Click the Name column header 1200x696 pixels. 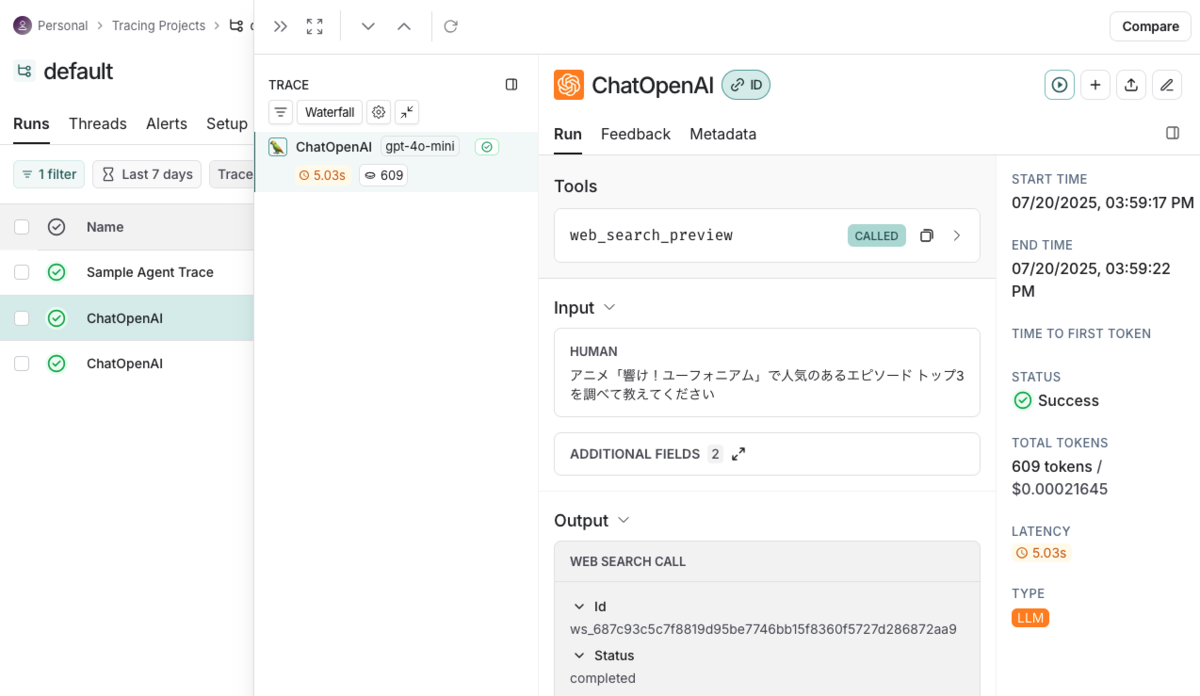click(x=105, y=227)
